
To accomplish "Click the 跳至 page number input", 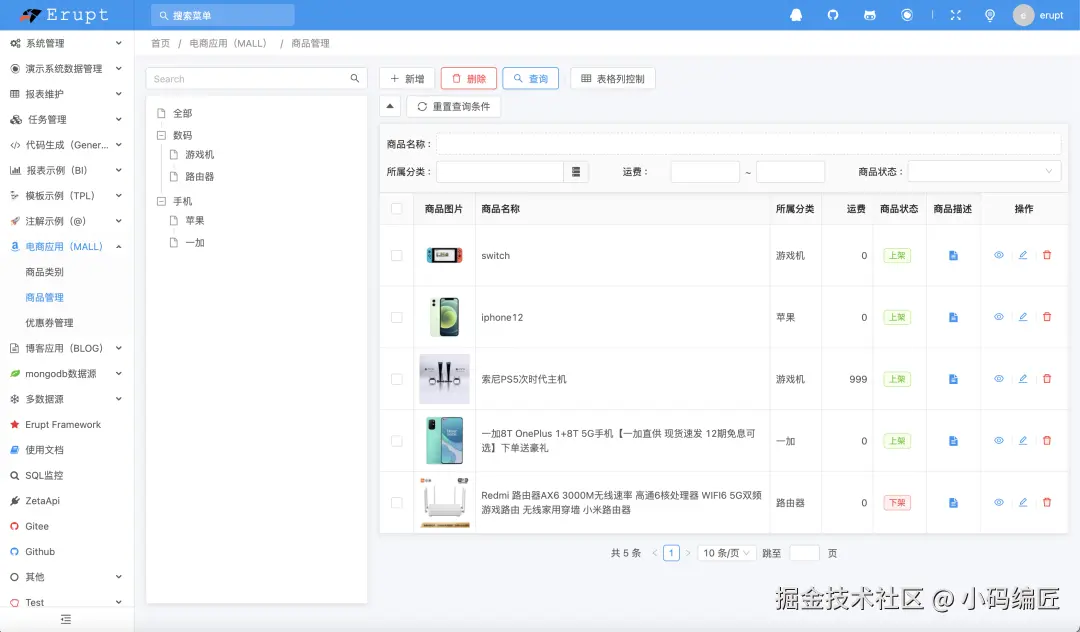I will click(804, 553).
